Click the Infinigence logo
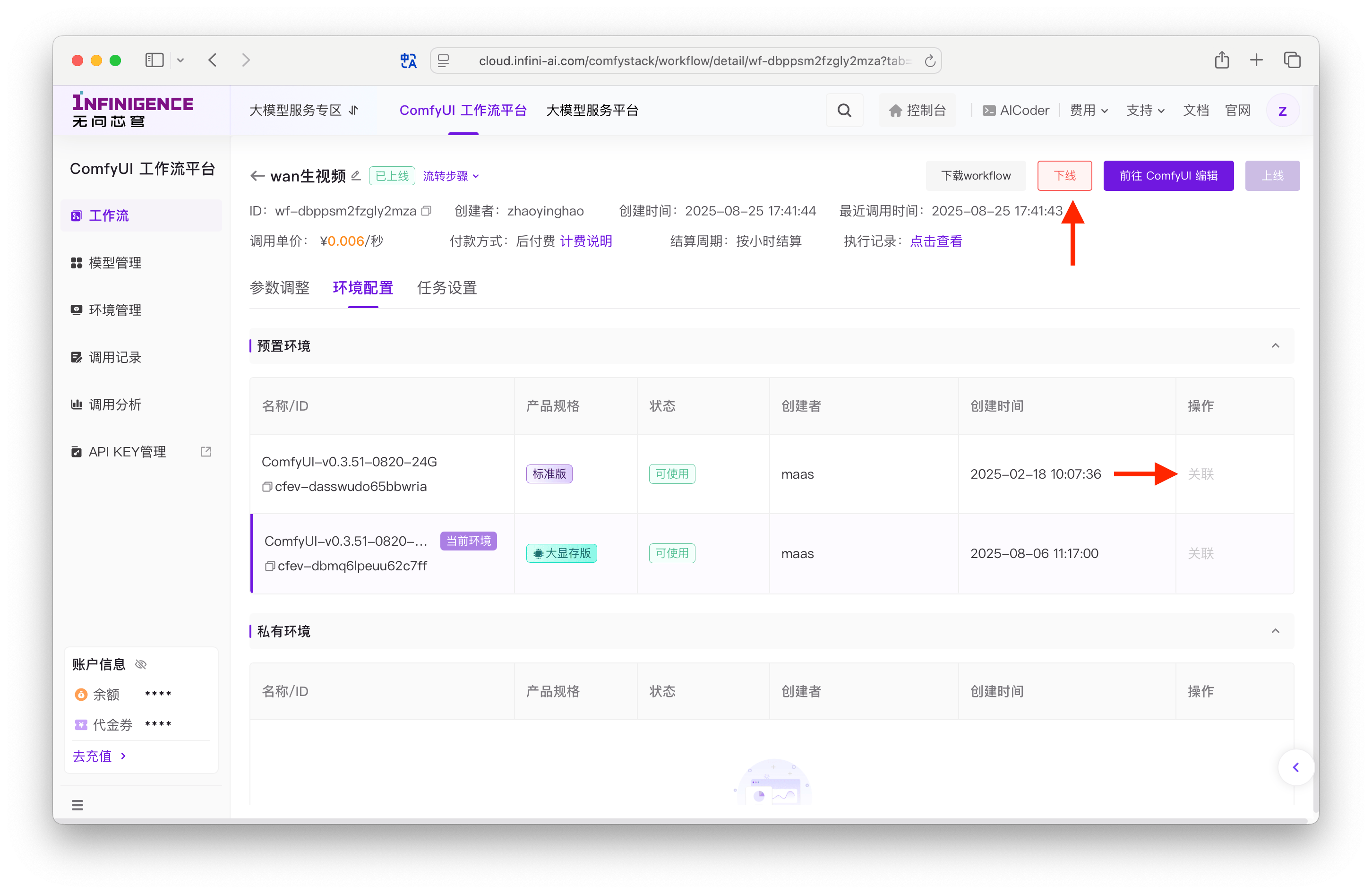Screen dimensions: 1372x894 click(133, 110)
